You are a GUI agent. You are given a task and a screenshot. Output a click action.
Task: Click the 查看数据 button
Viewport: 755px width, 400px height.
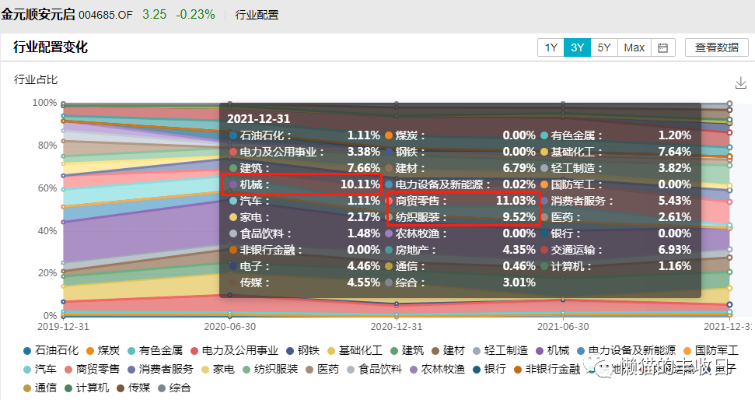point(716,47)
